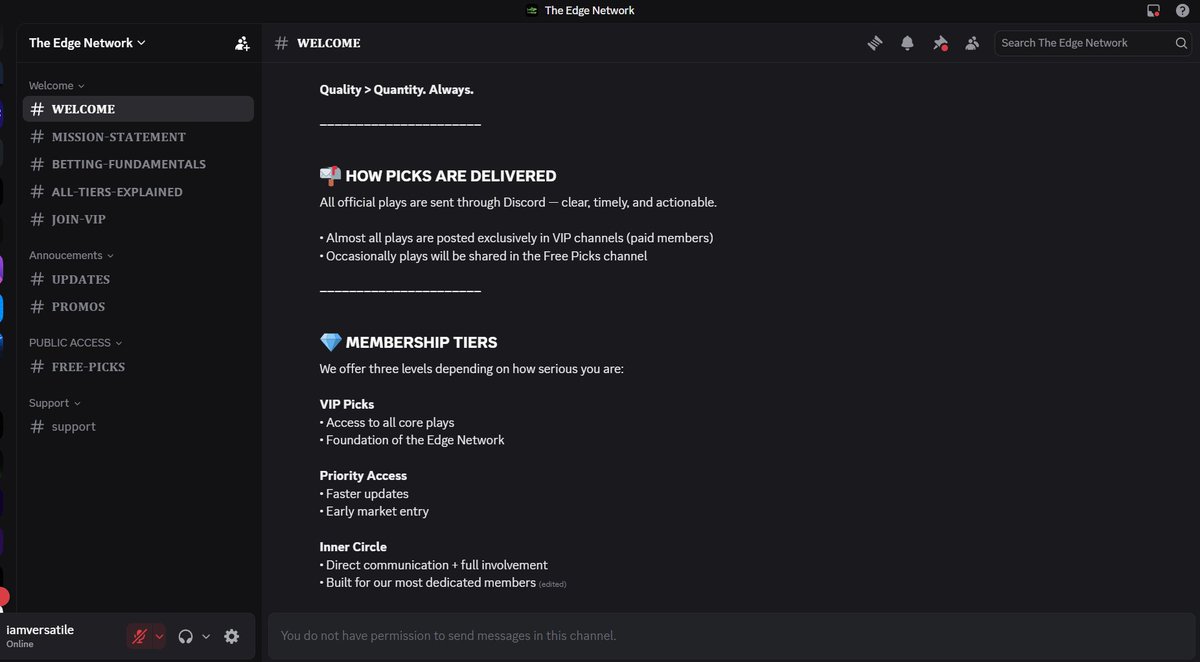Open the Threads icon in channel header
Viewport: 1200px width, 662px height.
point(875,43)
